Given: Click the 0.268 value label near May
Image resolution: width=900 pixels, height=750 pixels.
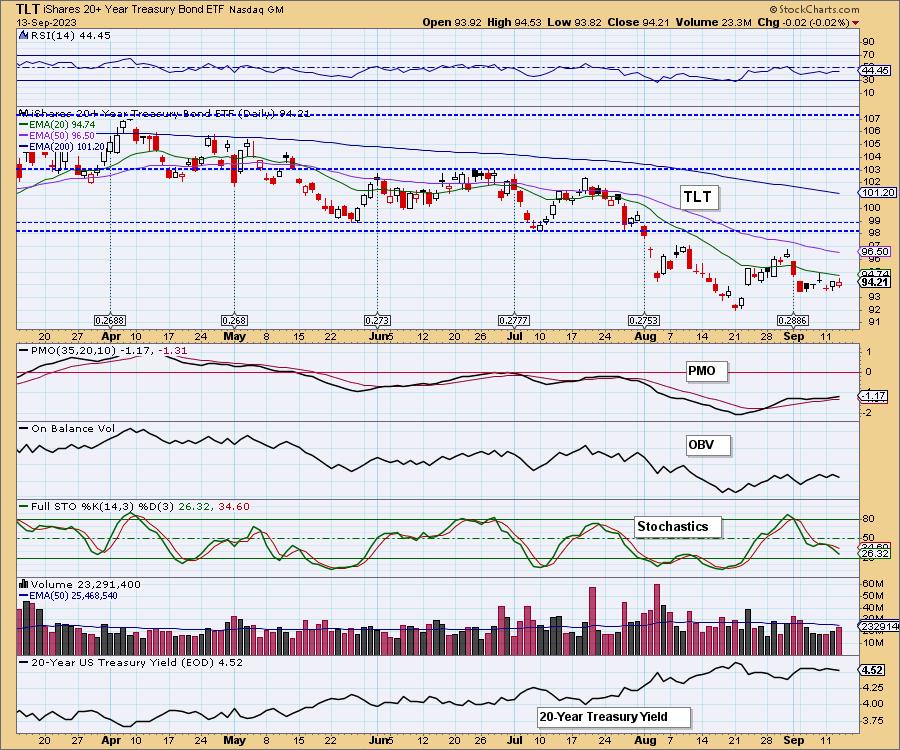Looking at the screenshot, I should (x=234, y=320).
